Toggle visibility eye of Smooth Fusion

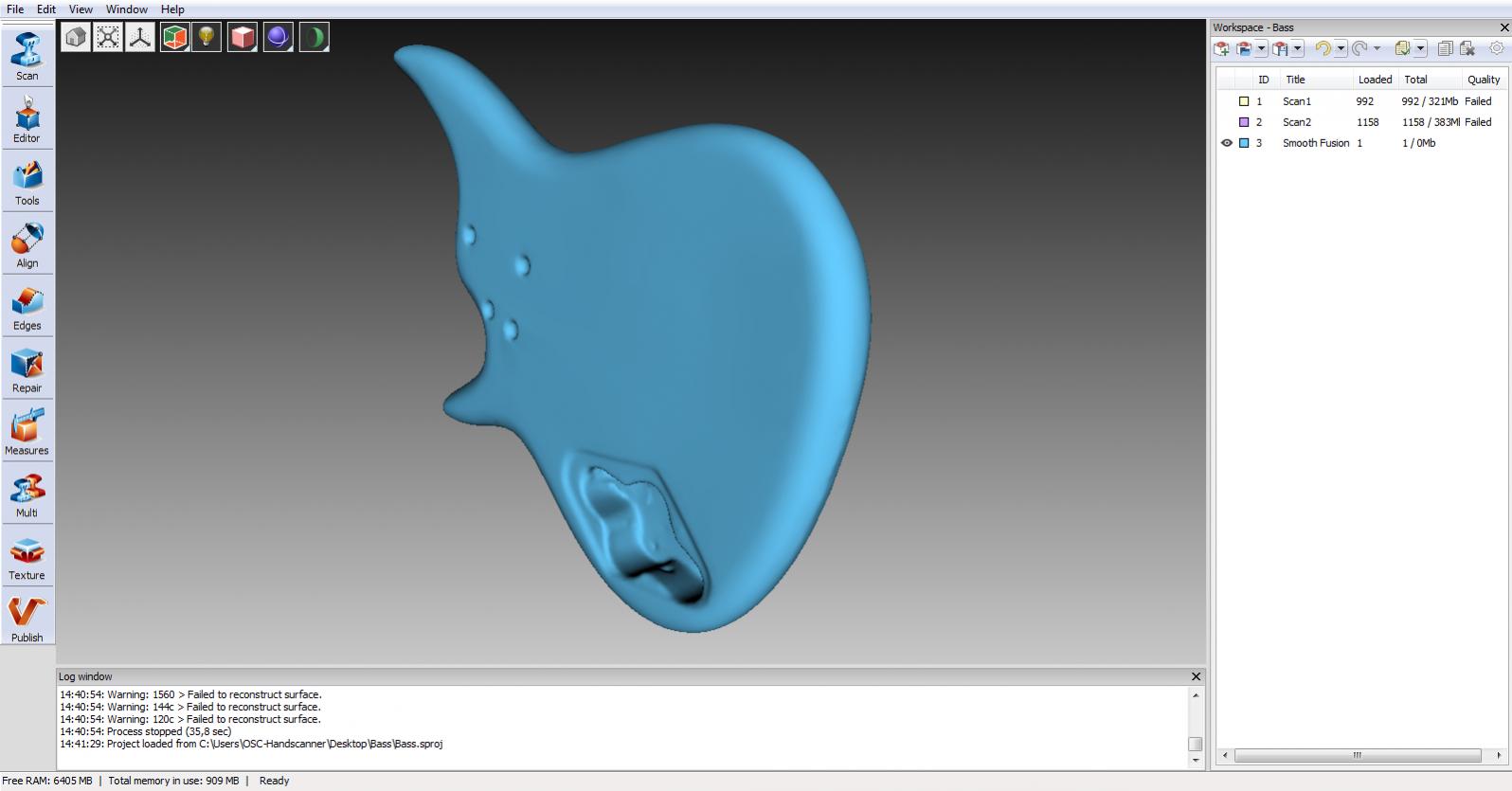[x=1227, y=143]
